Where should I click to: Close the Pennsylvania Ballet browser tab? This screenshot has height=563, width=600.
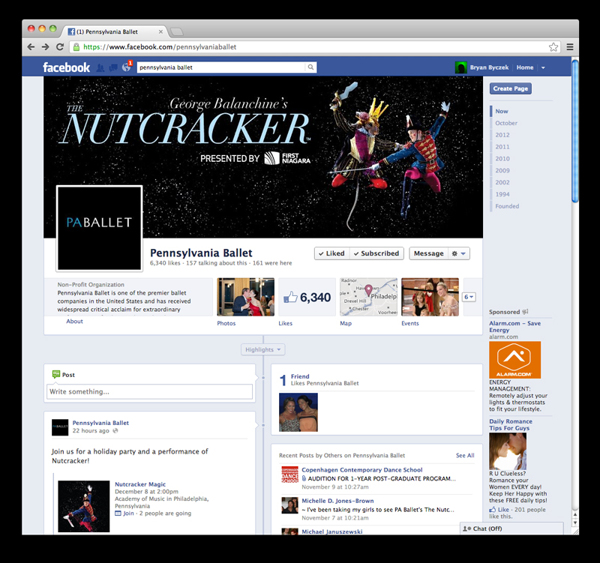(161, 32)
